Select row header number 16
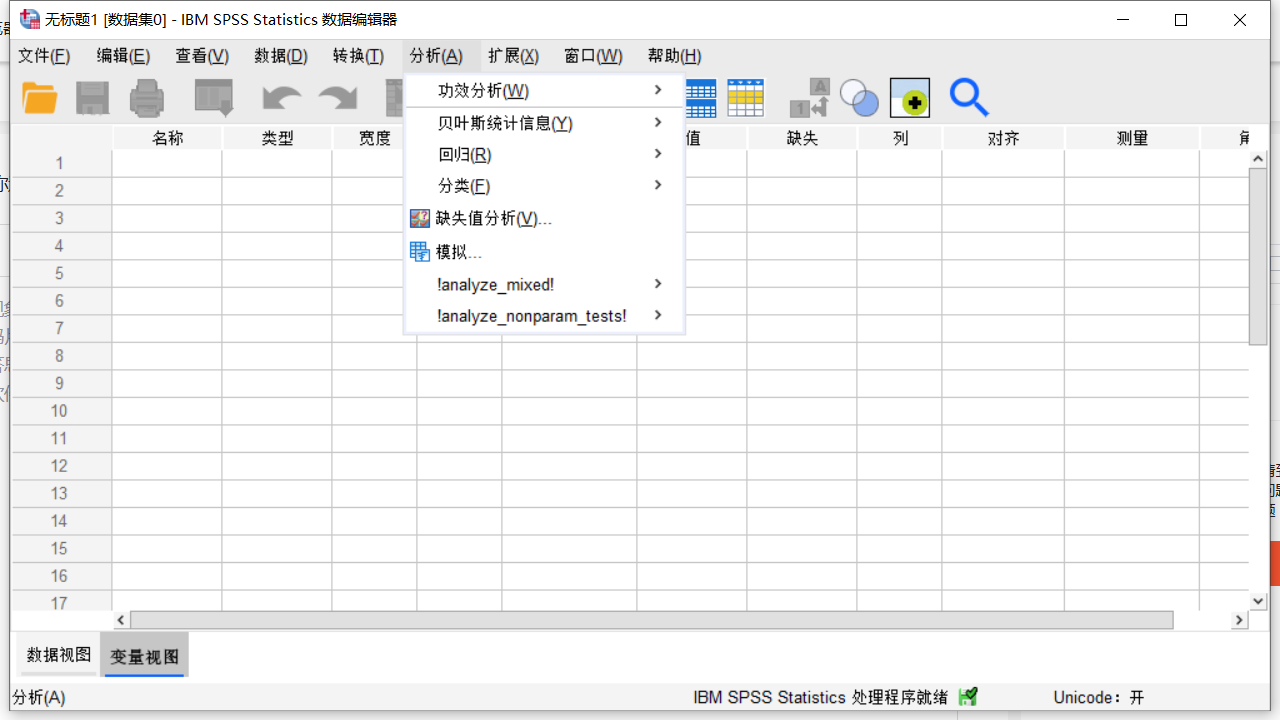 click(x=61, y=576)
